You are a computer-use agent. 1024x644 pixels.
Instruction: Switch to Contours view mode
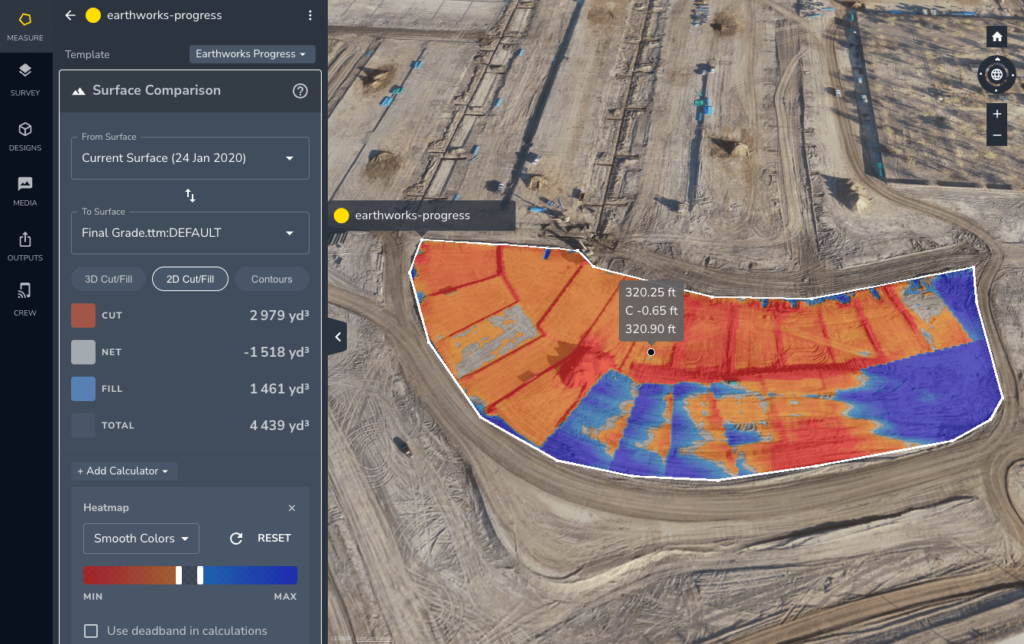tap(271, 279)
